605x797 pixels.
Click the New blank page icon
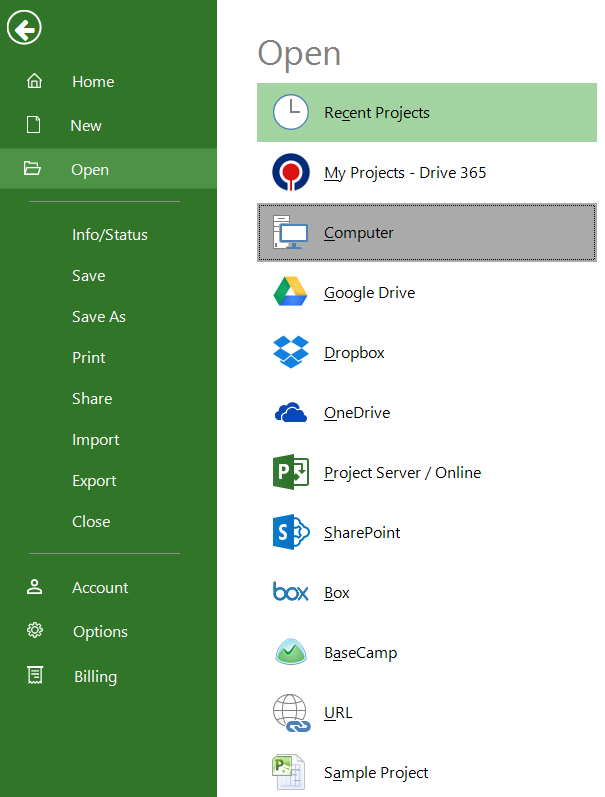(34, 125)
